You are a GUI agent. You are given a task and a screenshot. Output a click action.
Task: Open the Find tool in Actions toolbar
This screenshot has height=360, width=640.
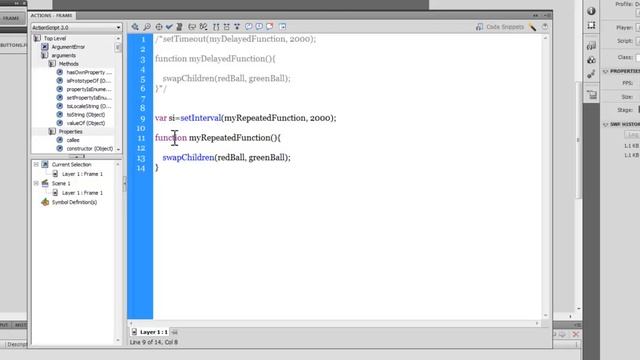tap(147, 27)
